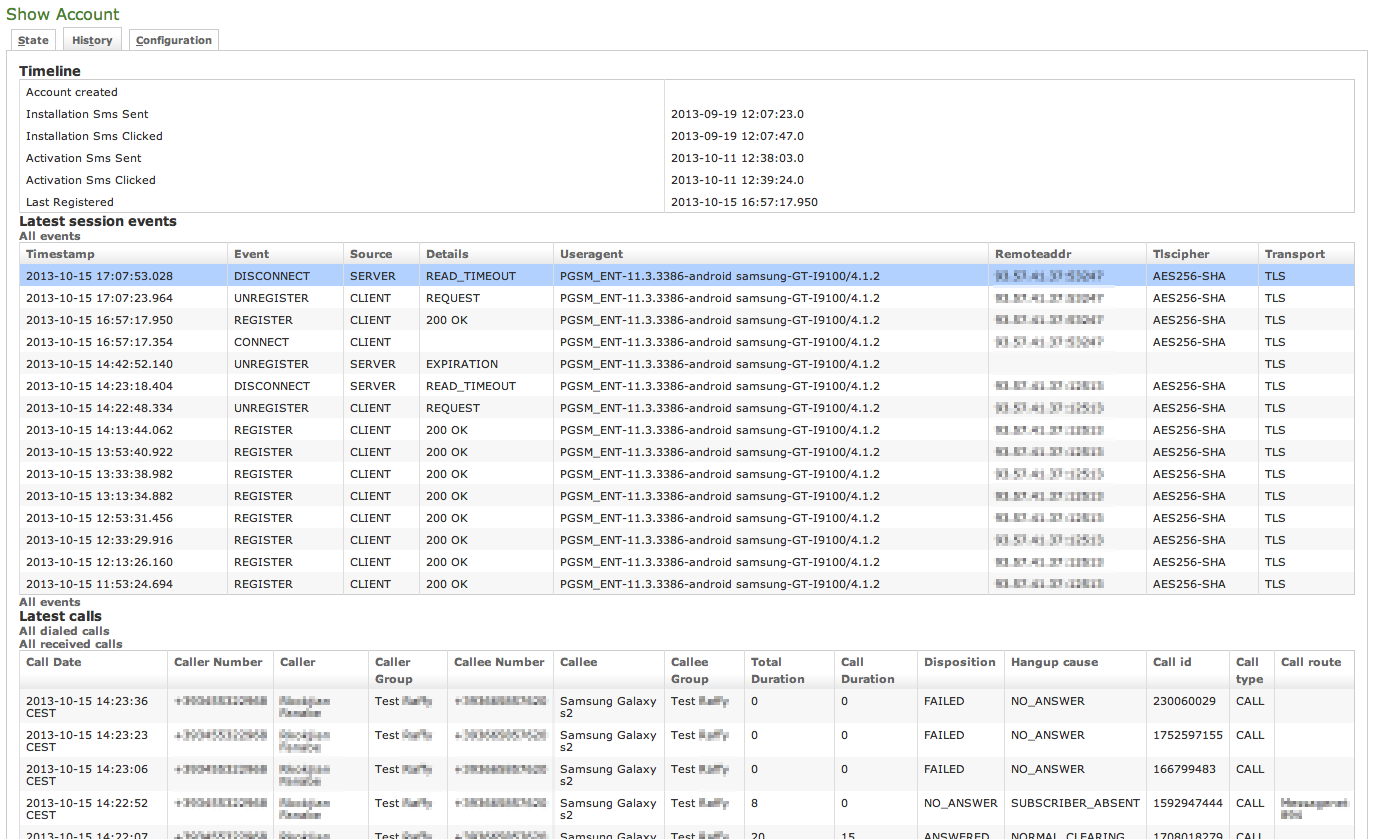Click the Useragent column header
Screen dimensions: 1377x839
coord(592,254)
